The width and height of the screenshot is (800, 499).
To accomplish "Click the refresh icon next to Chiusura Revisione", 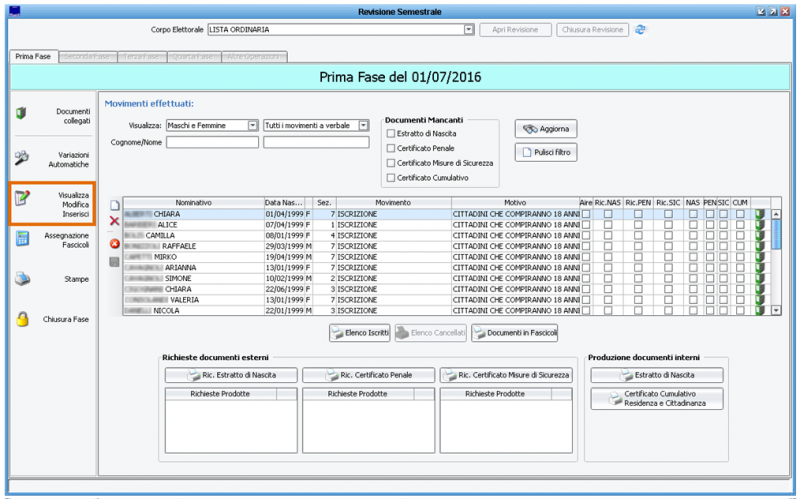I will 641,30.
